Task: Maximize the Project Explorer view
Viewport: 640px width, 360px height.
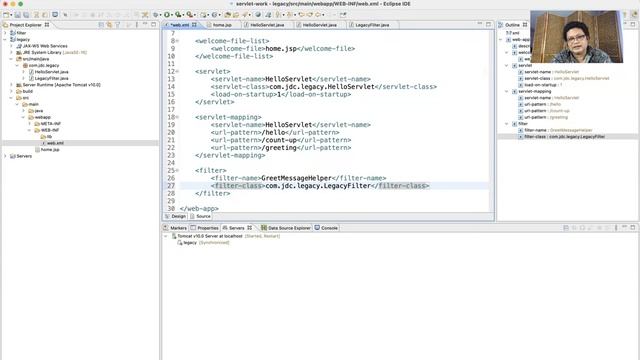Action: pyautogui.click(x=153, y=24)
